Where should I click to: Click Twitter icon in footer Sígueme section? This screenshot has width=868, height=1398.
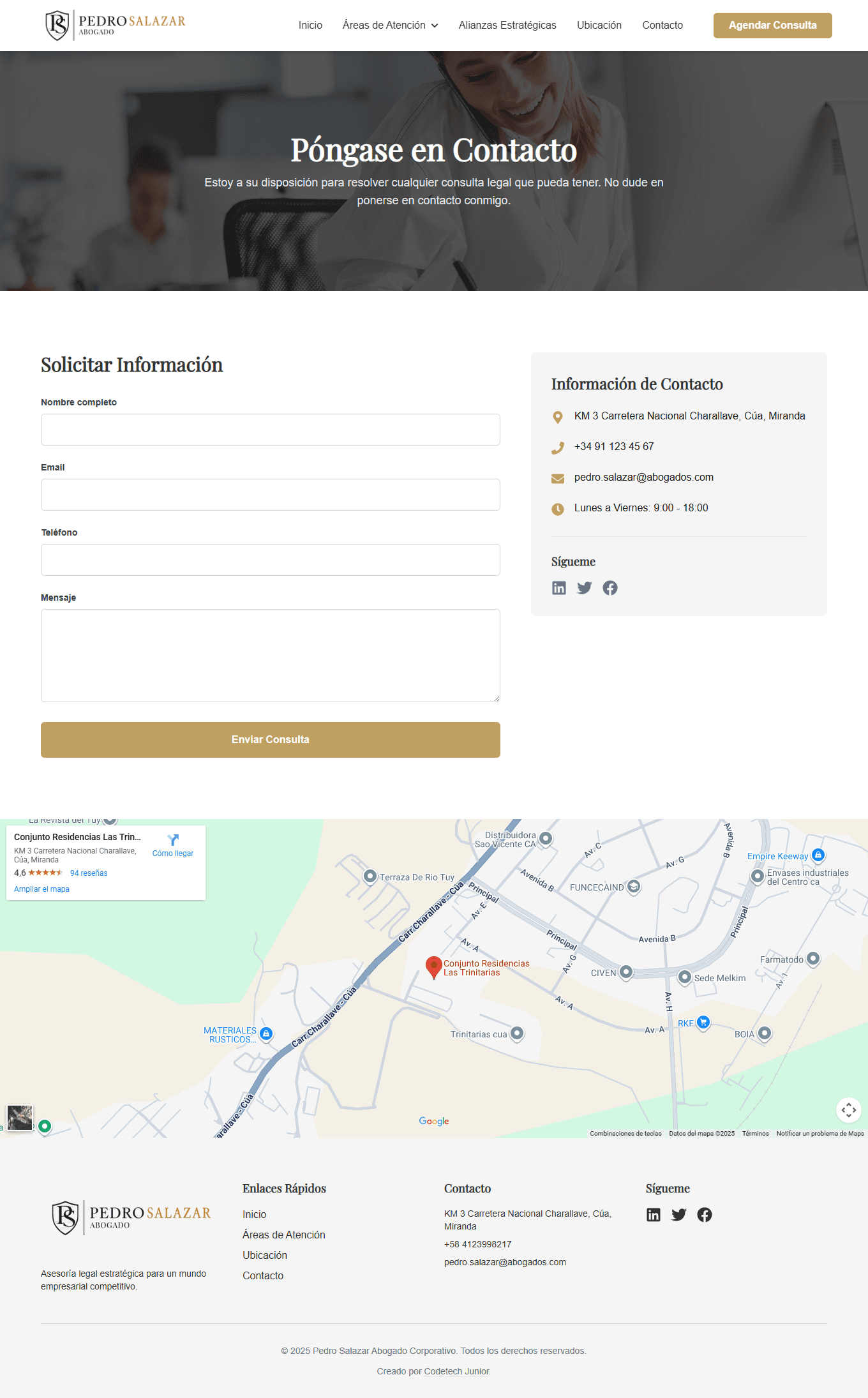point(679,1215)
